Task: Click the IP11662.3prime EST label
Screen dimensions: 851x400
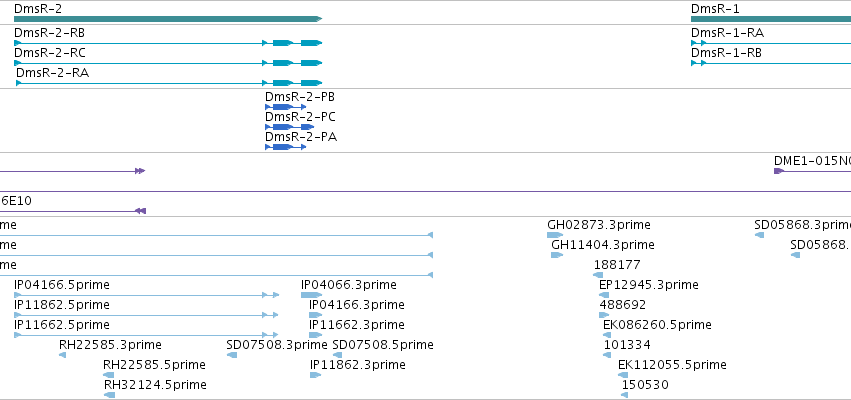Action: (357, 325)
